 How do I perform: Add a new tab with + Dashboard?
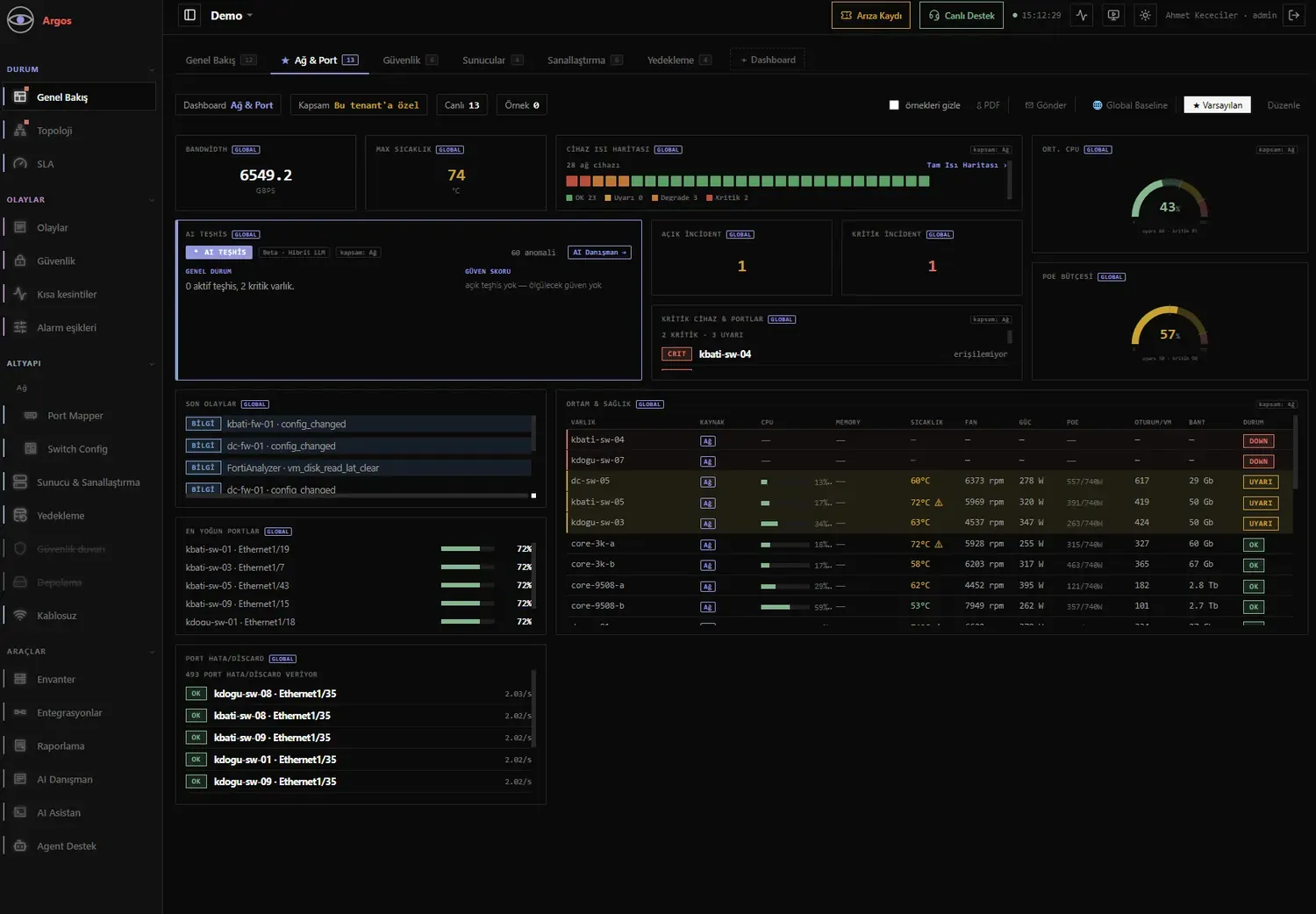coord(768,60)
